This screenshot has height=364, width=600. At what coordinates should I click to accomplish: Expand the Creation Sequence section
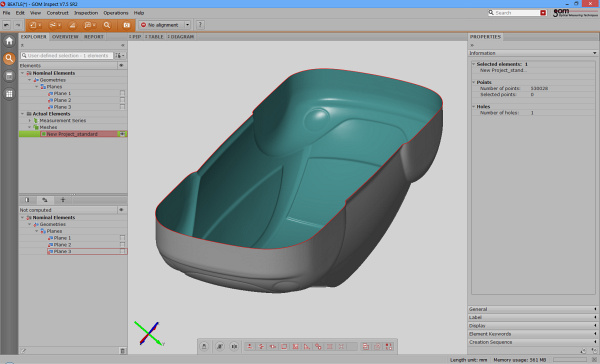(533, 342)
